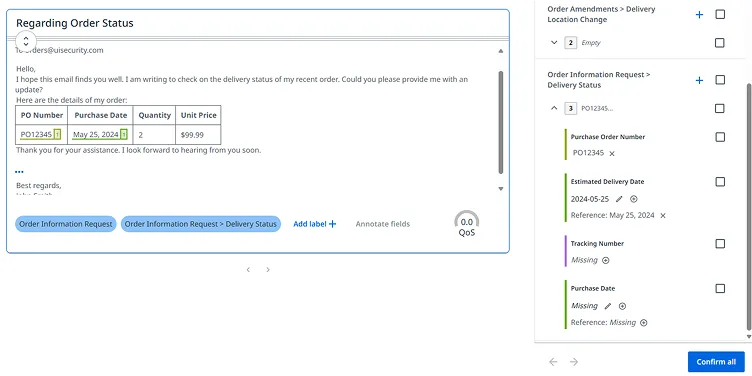Remove the PO12345 Purchase Order Number value
The image size is (752, 376).
coord(612,153)
